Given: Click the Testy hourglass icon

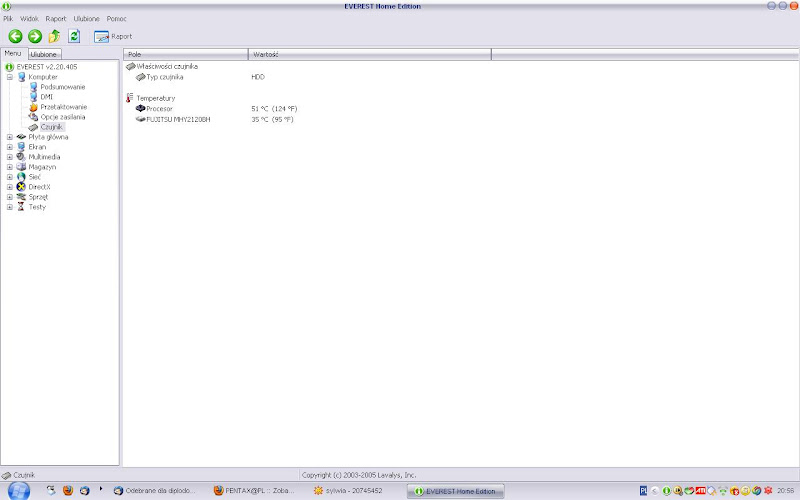Looking at the screenshot, I should tap(21, 207).
